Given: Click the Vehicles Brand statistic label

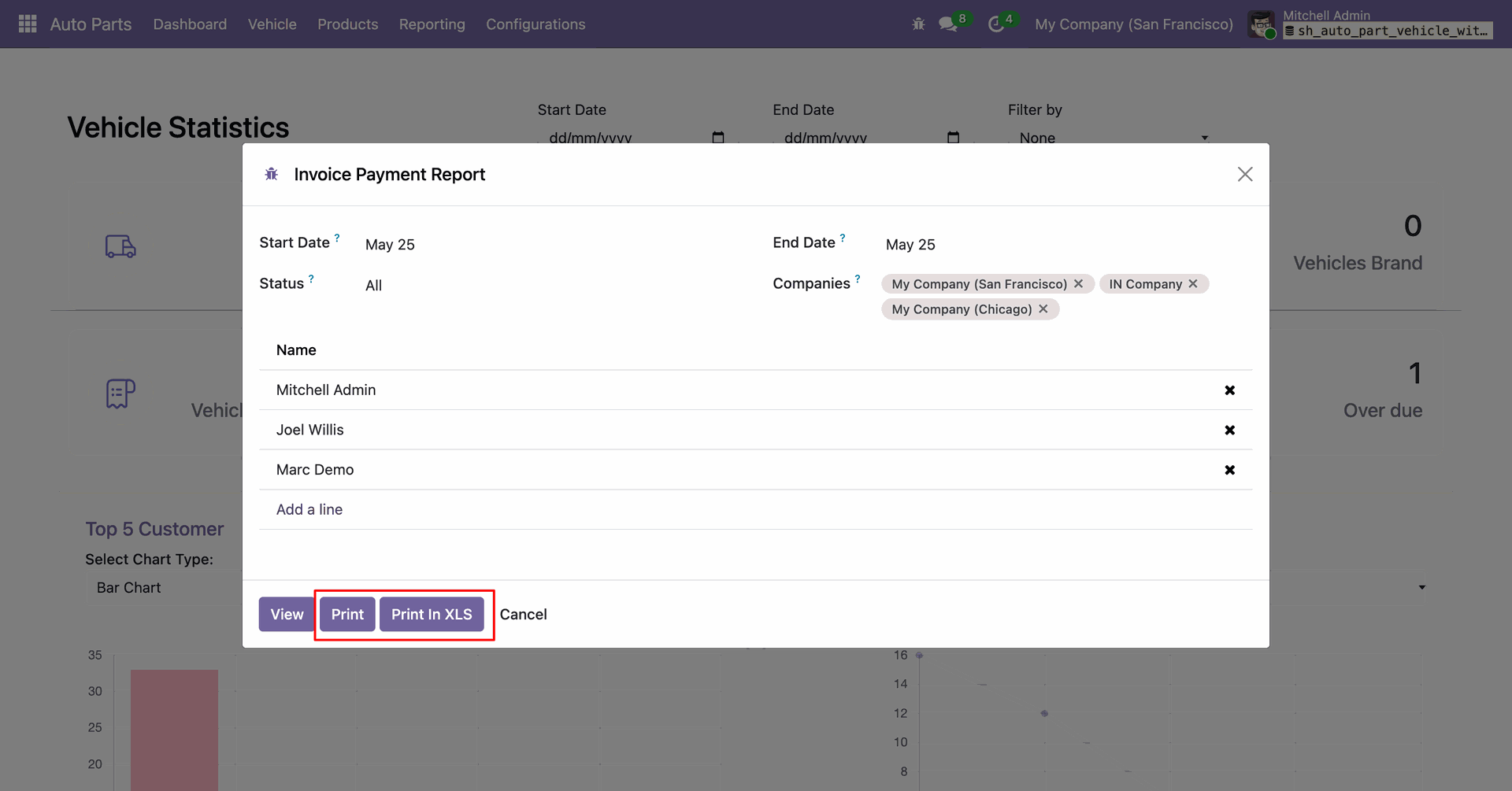Looking at the screenshot, I should [1358, 263].
